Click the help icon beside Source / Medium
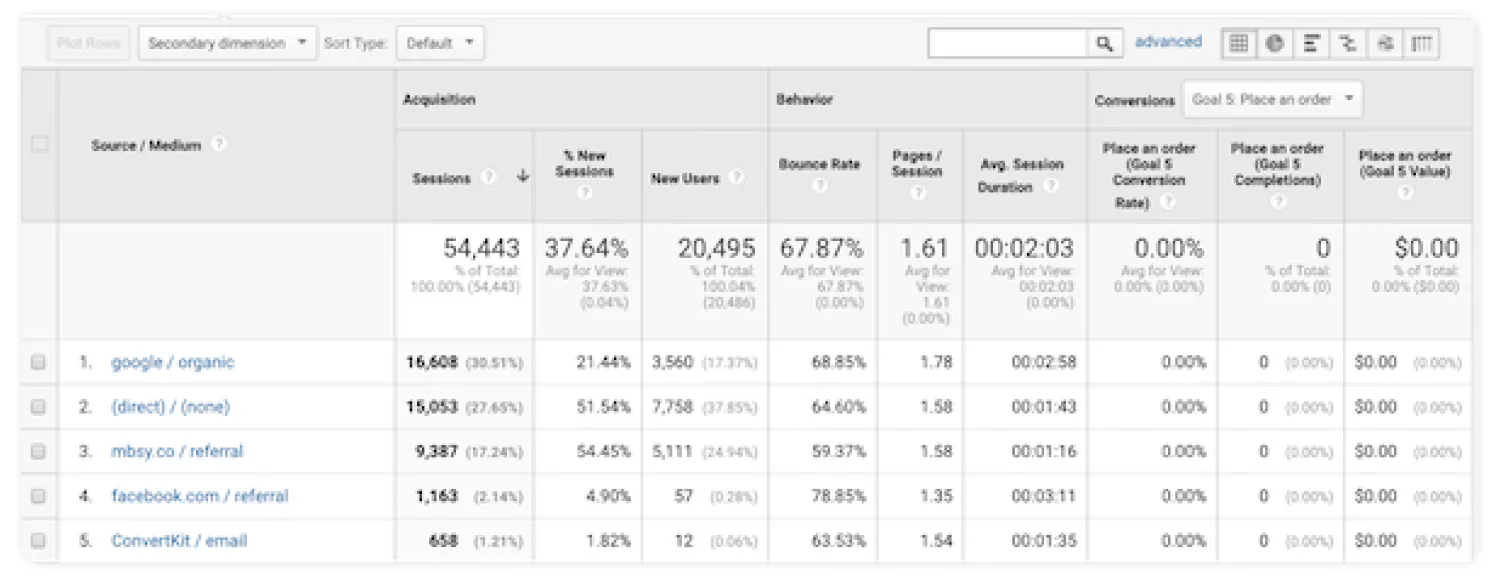Viewport: 1500px width, 584px height. (218, 145)
